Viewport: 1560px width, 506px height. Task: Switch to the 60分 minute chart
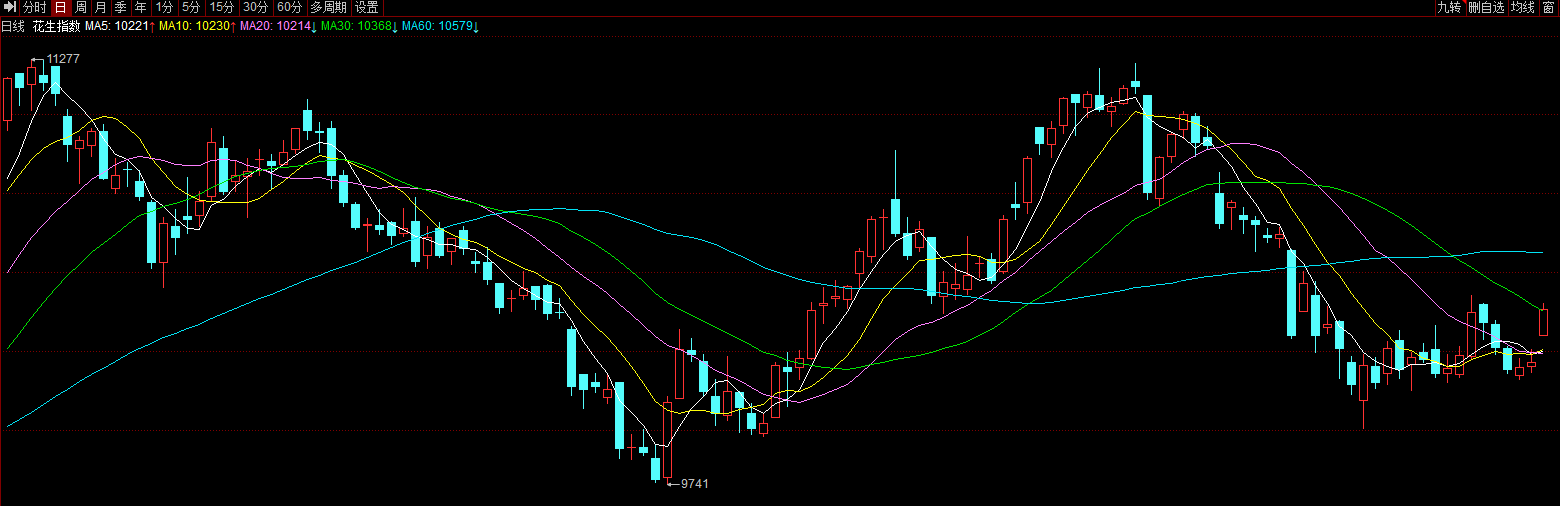click(x=290, y=7)
